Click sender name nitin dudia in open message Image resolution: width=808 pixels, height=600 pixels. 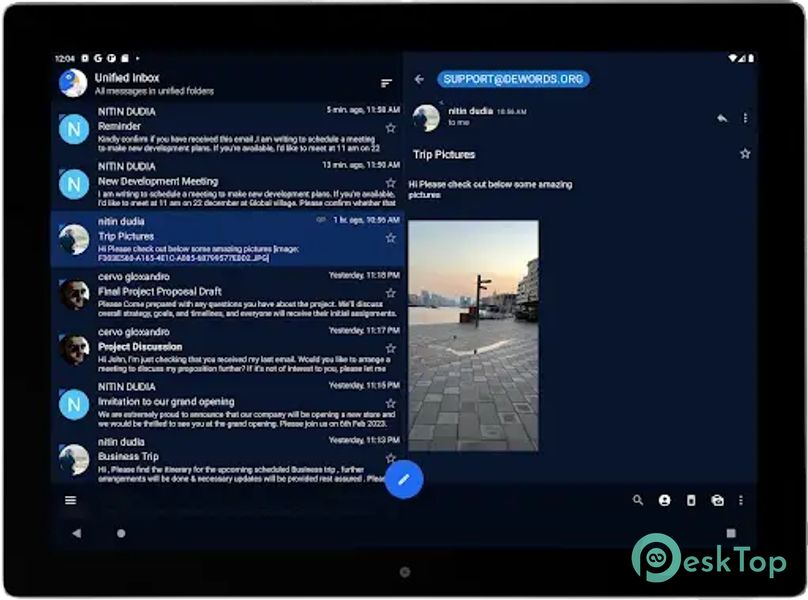(x=470, y=111)
